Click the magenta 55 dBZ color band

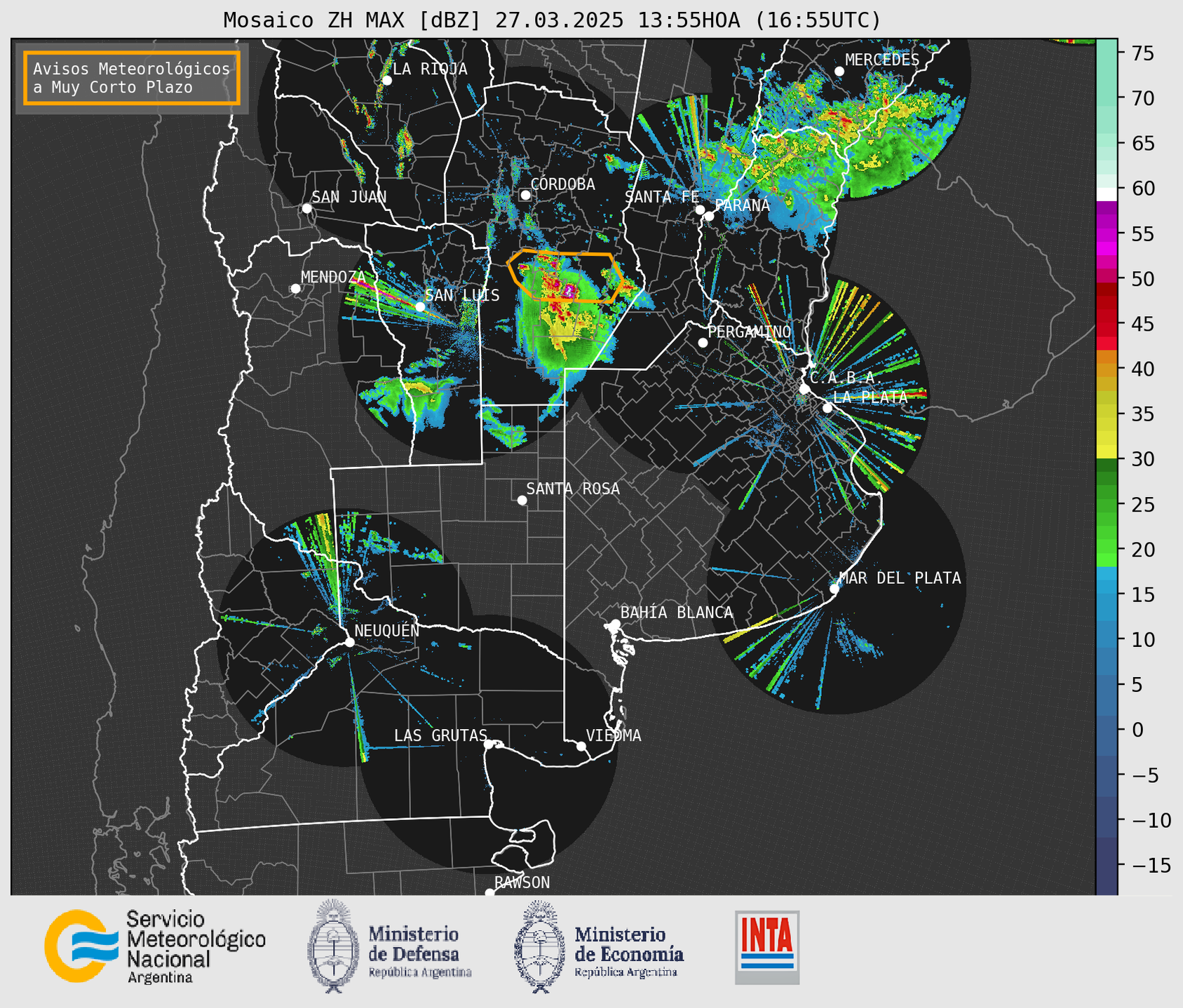pyautogui.click(x=1107, y=235)
